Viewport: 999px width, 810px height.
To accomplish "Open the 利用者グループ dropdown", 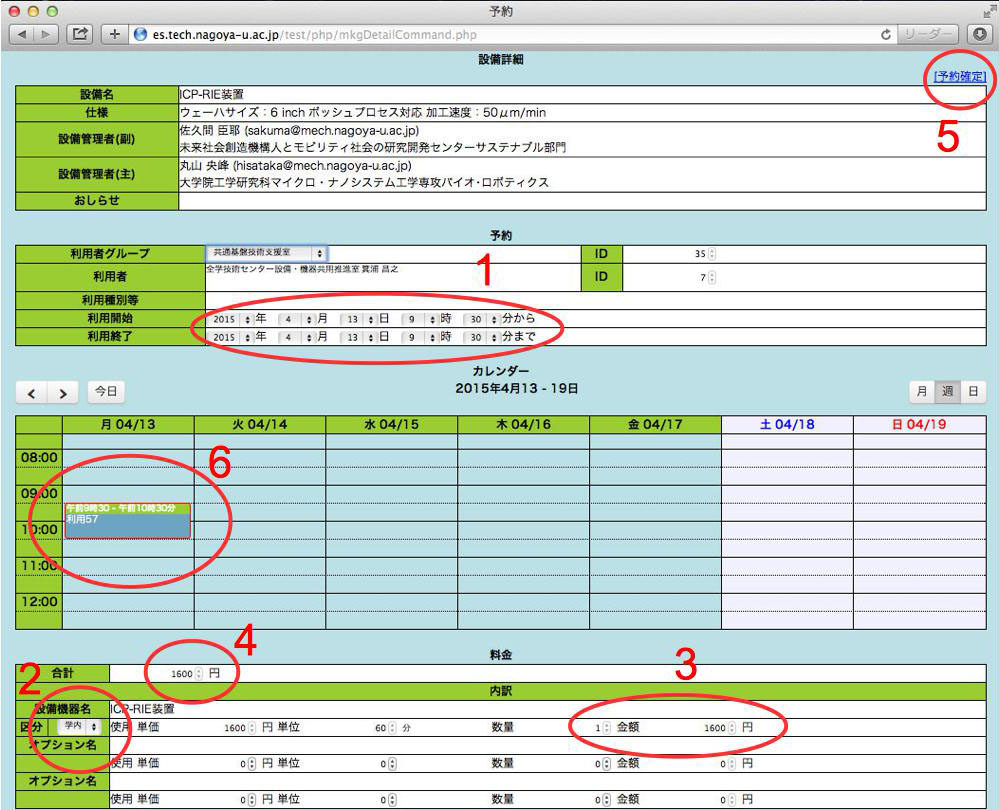I will point(266,254).
